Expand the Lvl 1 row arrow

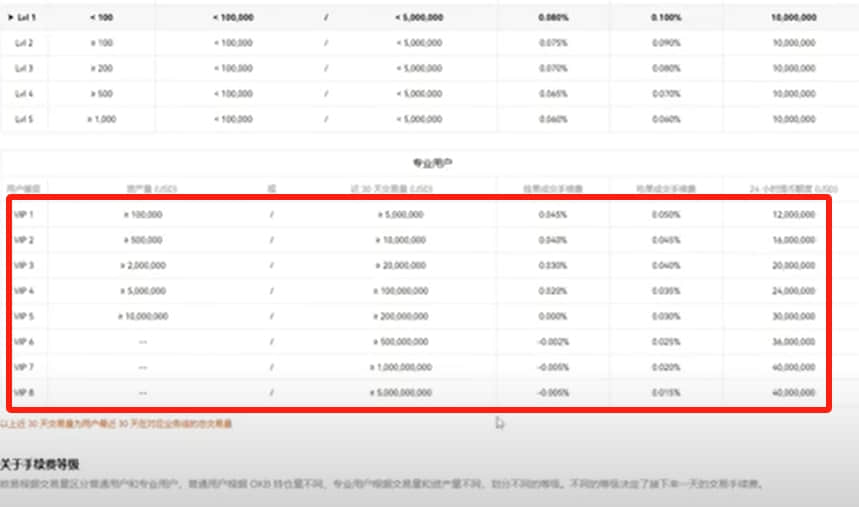(10, 18)
